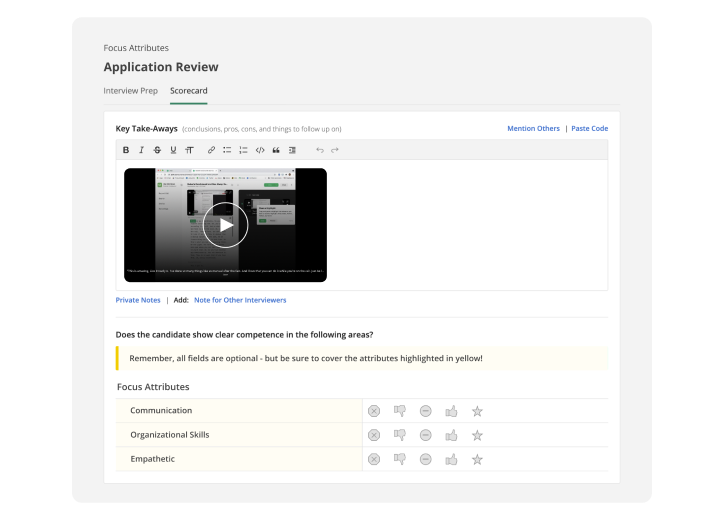This screenshot has width=724, height=520.
Task: Click the Organizational Skills attribute label
Action: point(169,435)
